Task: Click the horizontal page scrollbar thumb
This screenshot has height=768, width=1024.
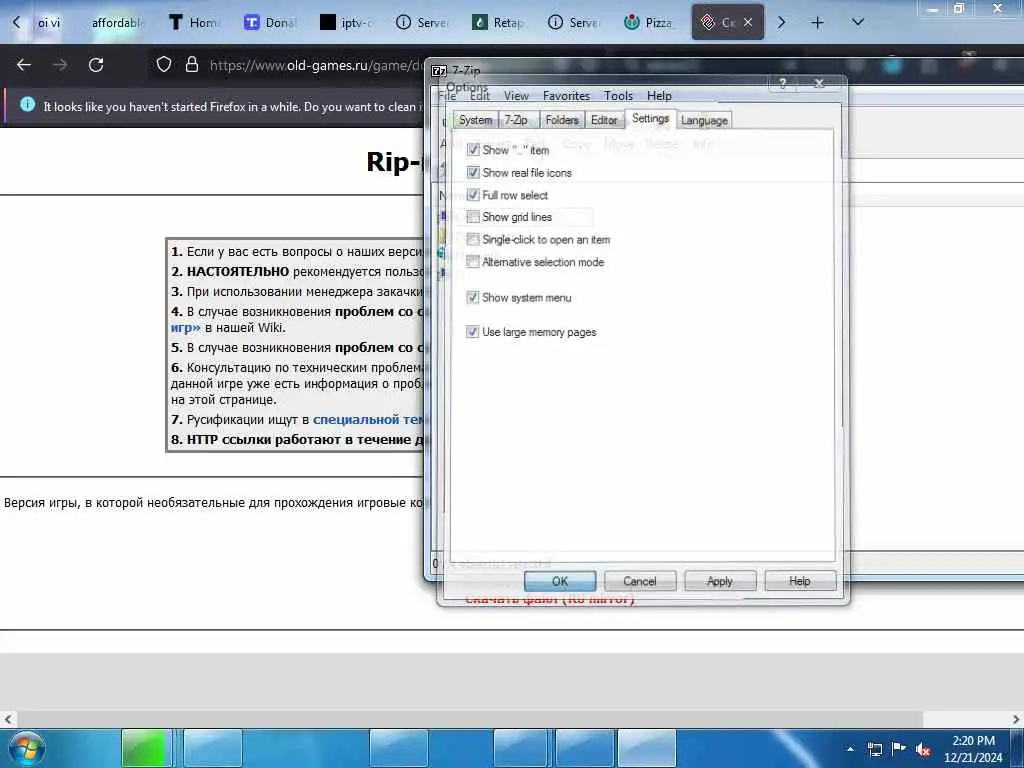Action: 469,719
